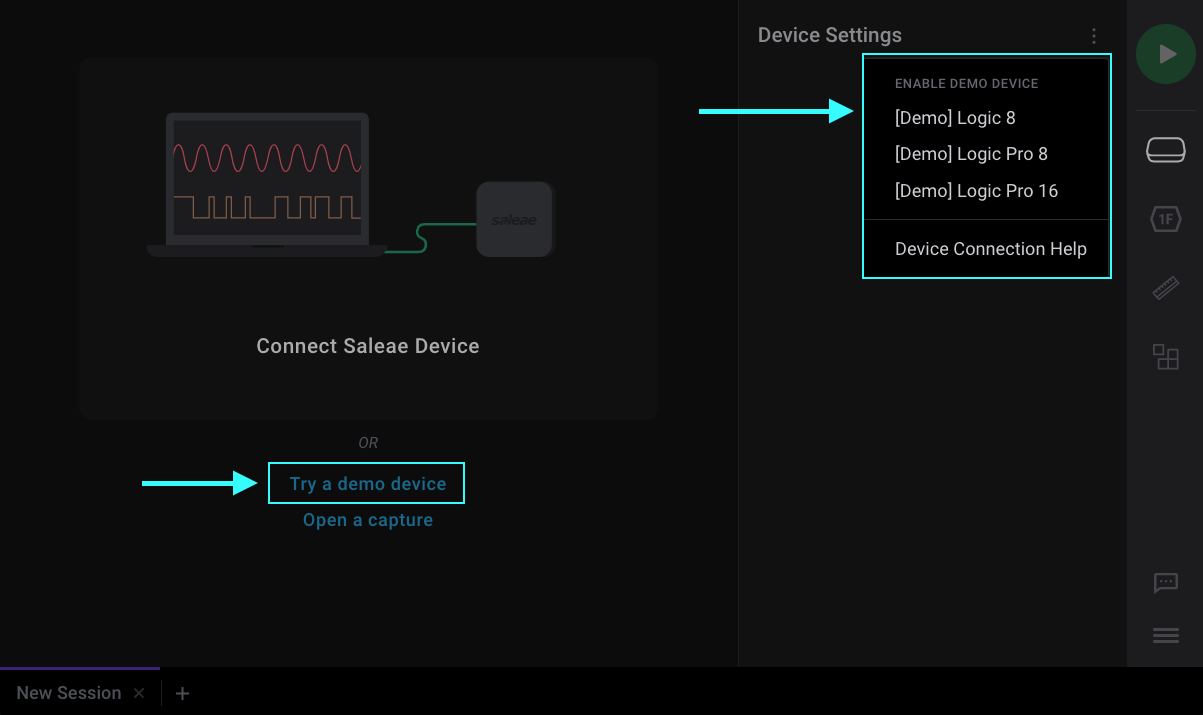Viewport: 1203px width, 715px height.
Task: Open the Capture Settings panel icon
Action: click(x=1165, y=219)
